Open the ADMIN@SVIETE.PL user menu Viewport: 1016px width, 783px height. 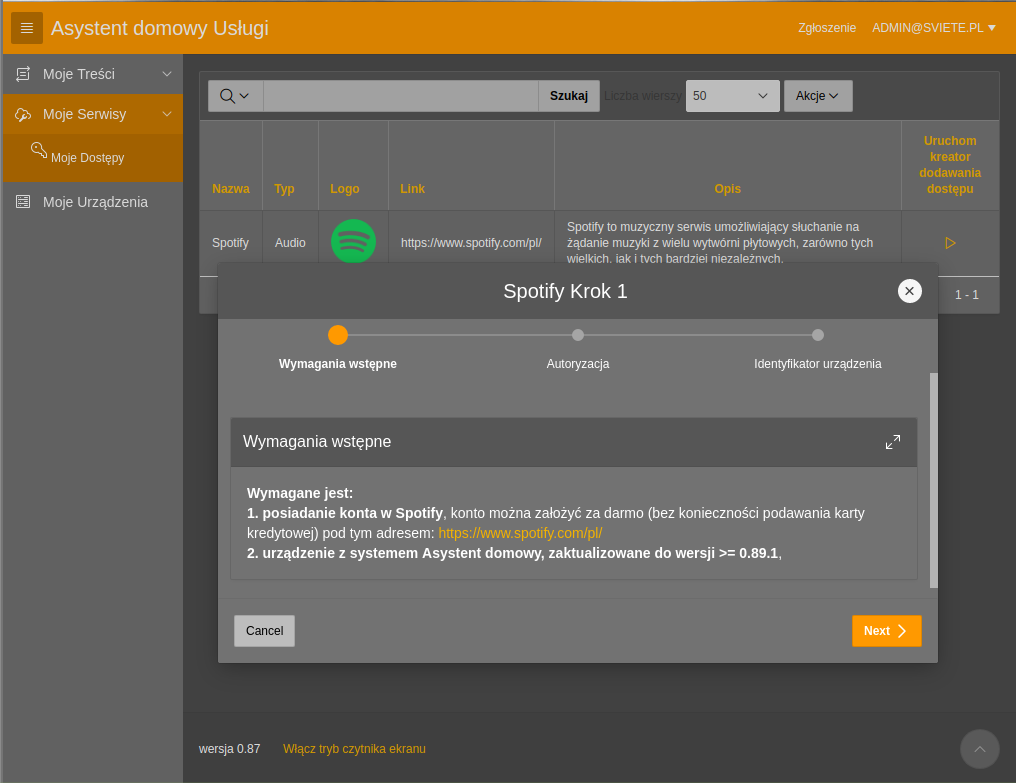[934, 28]
